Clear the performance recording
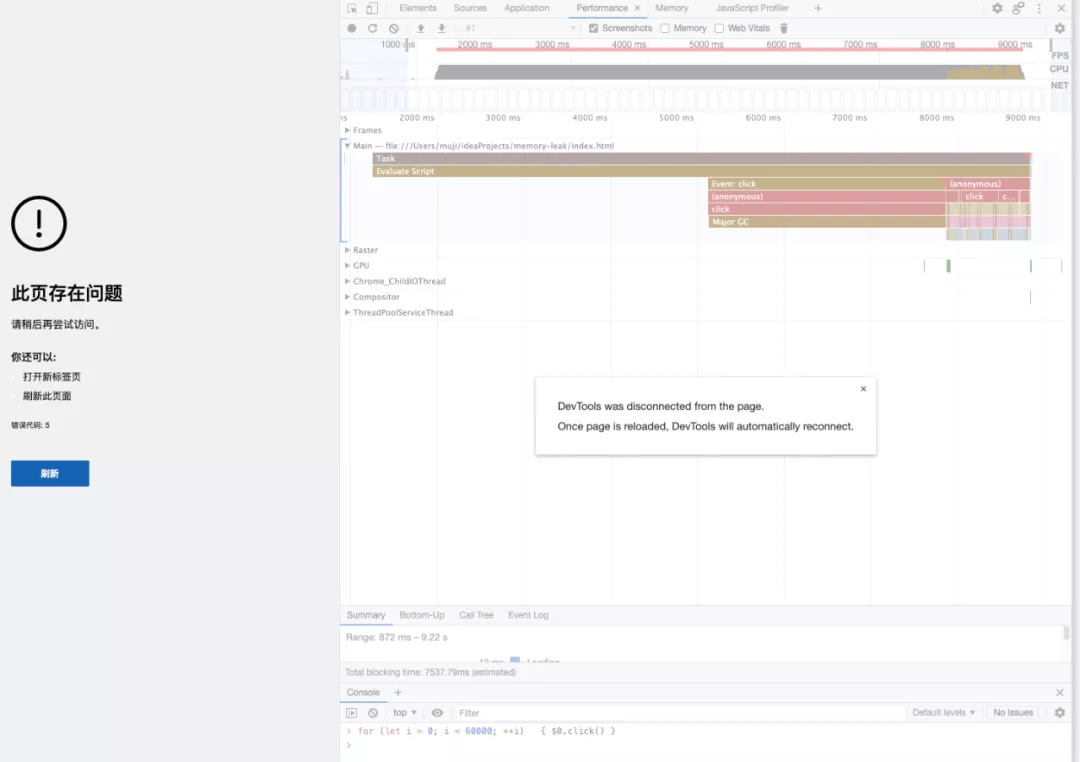The width and height of the screenshot is (1080, 762). pyautogui.click(x=394, y=28)
